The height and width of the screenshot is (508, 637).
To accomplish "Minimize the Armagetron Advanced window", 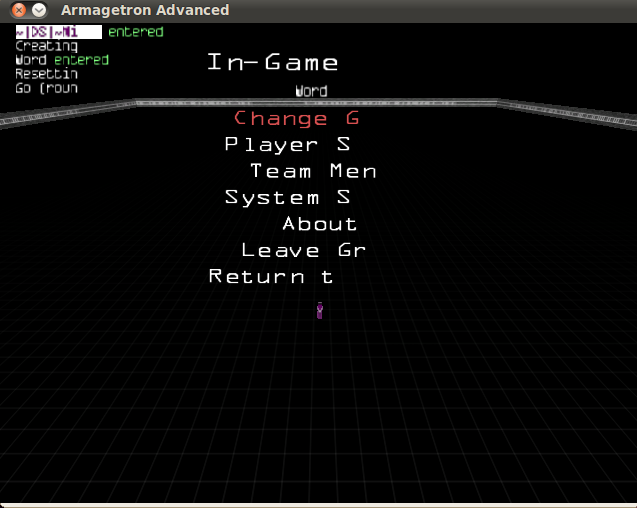I will [39, 10].
